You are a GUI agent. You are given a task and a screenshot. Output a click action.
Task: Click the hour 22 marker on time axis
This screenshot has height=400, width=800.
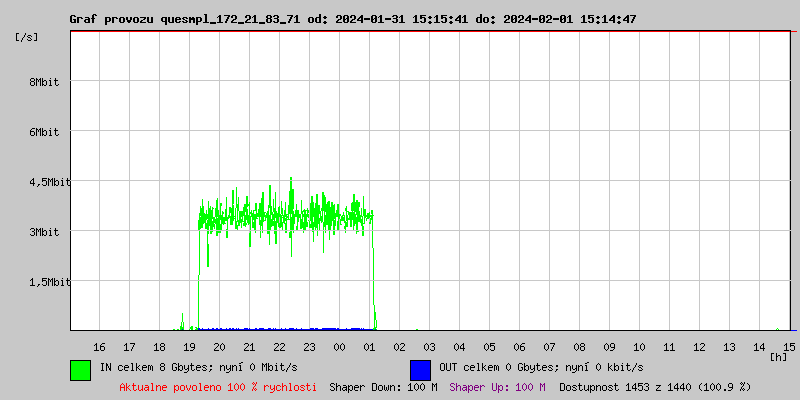(279, 346)
